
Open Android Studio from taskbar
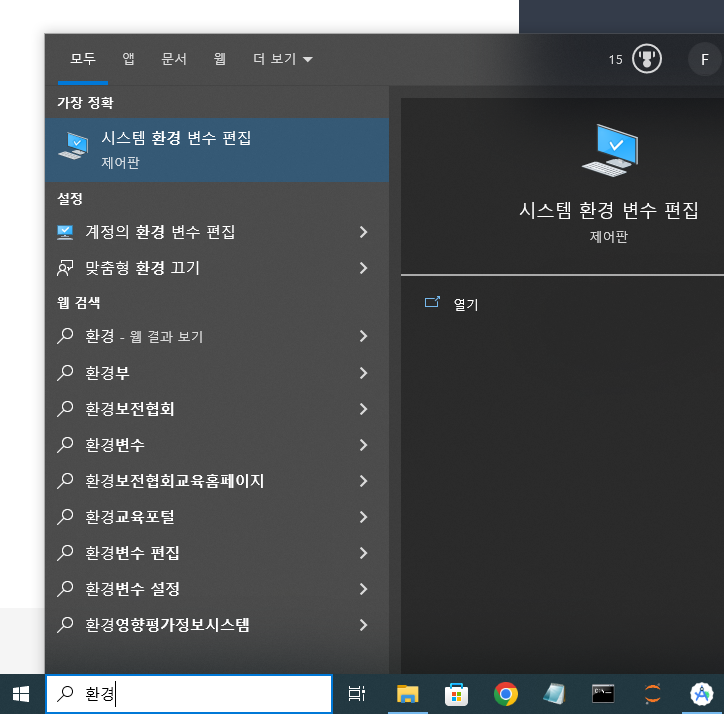click(x=701, y=694)
